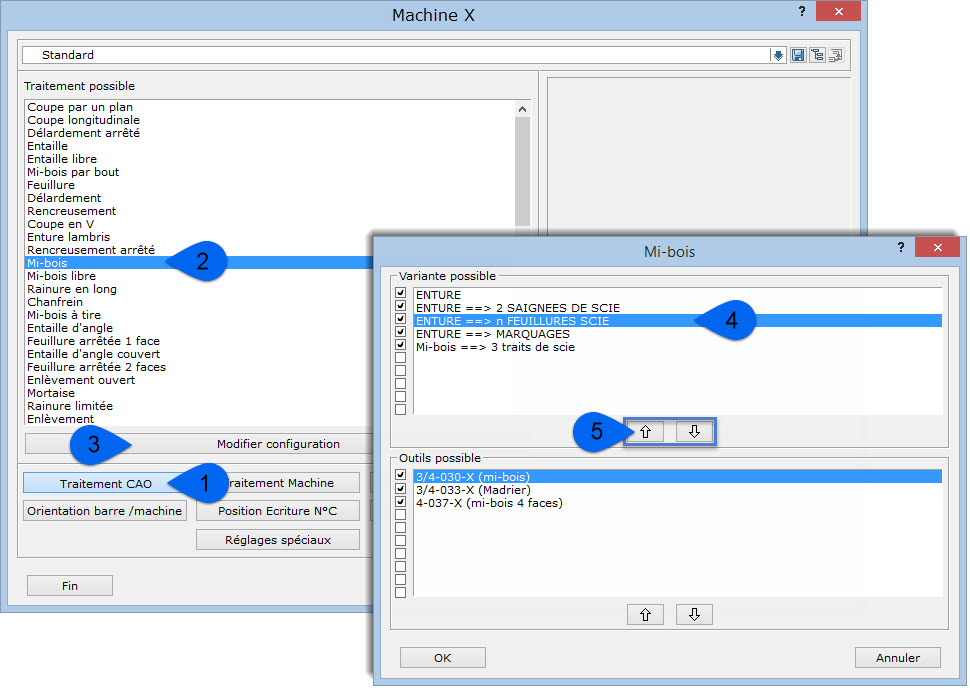Select ENTURE ==> MARQUAGES variant entry
970x688 pixels.
tap(492, 334)
